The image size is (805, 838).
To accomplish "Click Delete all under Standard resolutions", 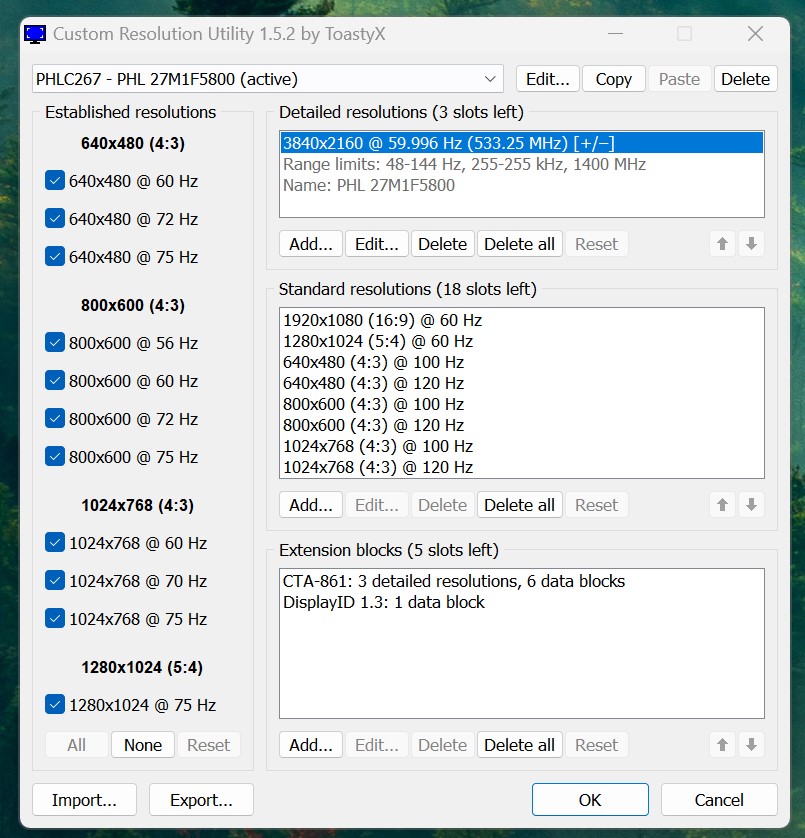I will [x=519, y=505].
